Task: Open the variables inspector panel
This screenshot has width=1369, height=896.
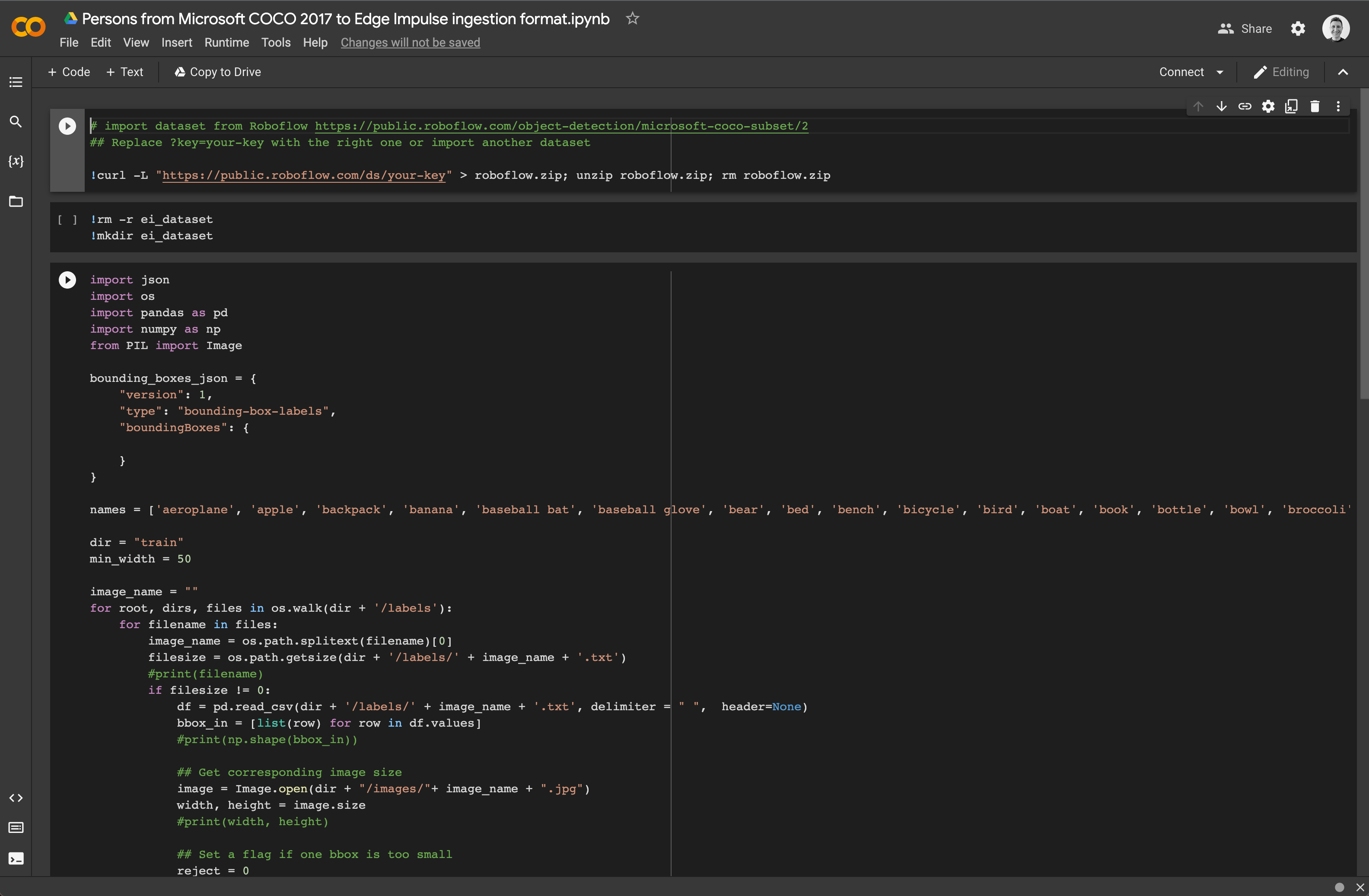Action: [x=16, y=162]
